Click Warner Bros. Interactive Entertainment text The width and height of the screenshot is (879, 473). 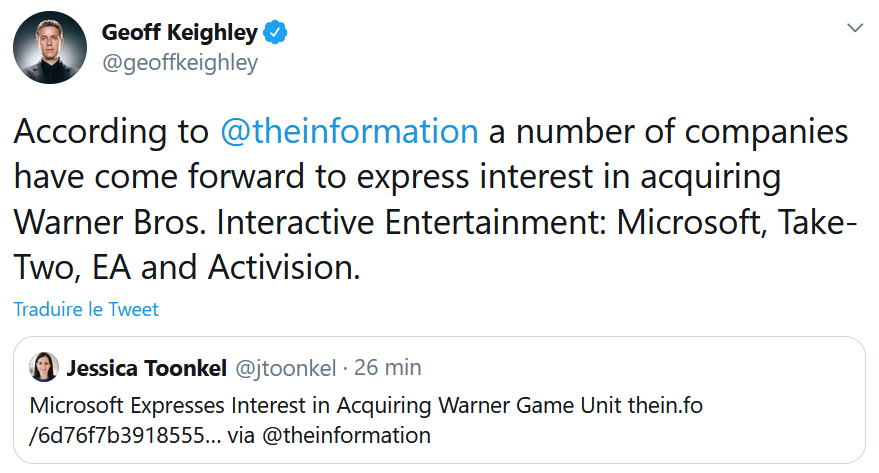tap(310, 222)
